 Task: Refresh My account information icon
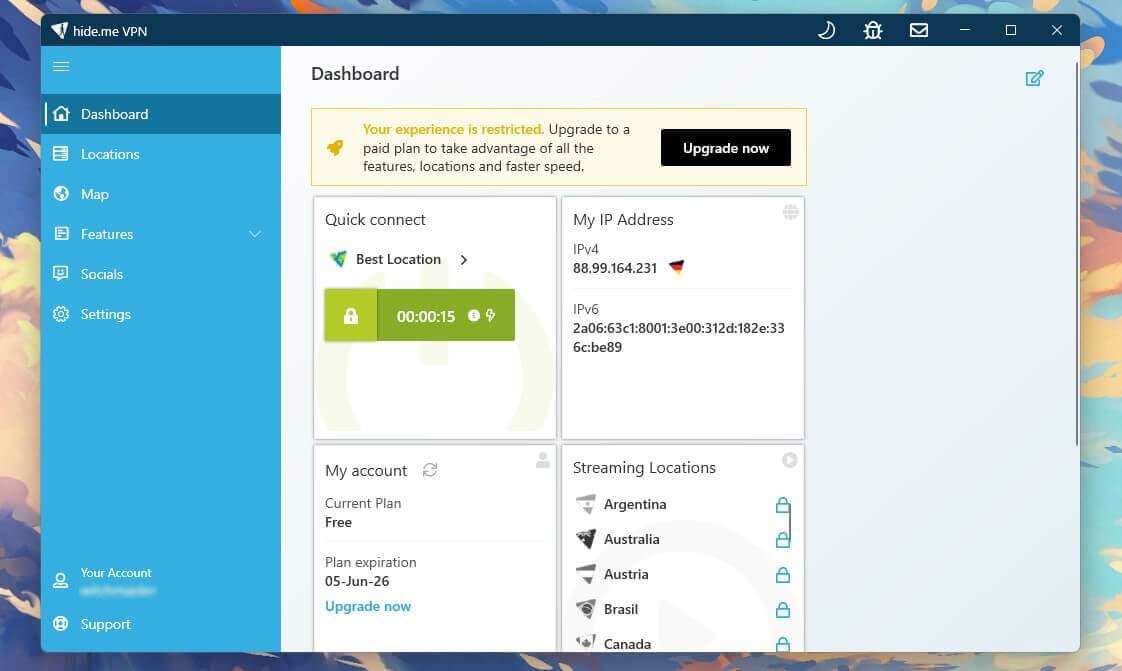[430, 470]
